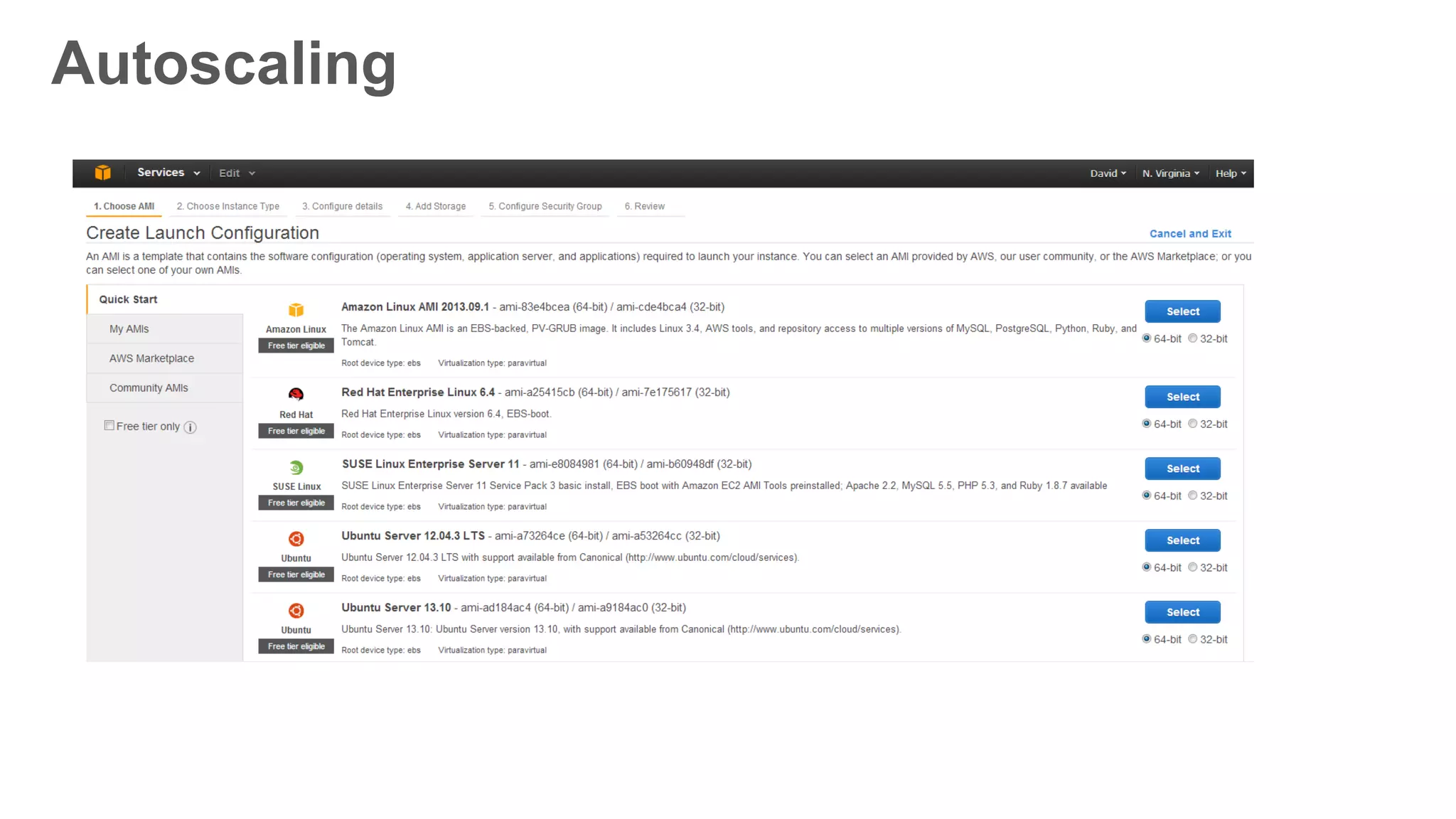
Task: Click the Ubuntu Server 13.10 logo icon
Action: click(x=296, y=611)
